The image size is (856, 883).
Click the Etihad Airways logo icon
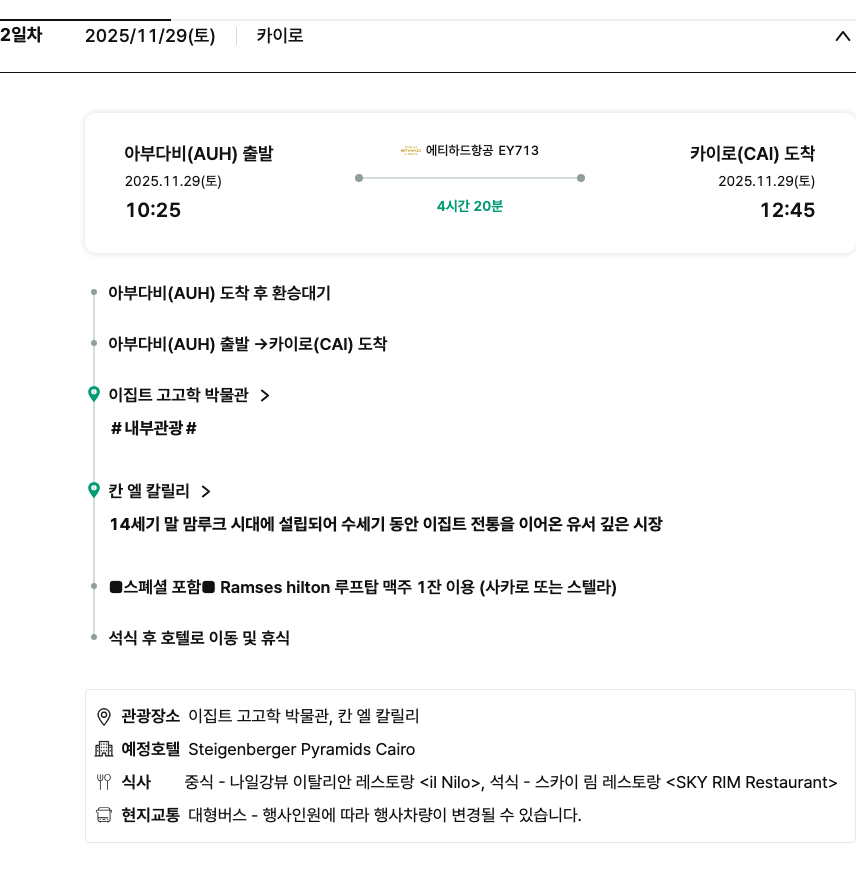[x=410, y=151]
